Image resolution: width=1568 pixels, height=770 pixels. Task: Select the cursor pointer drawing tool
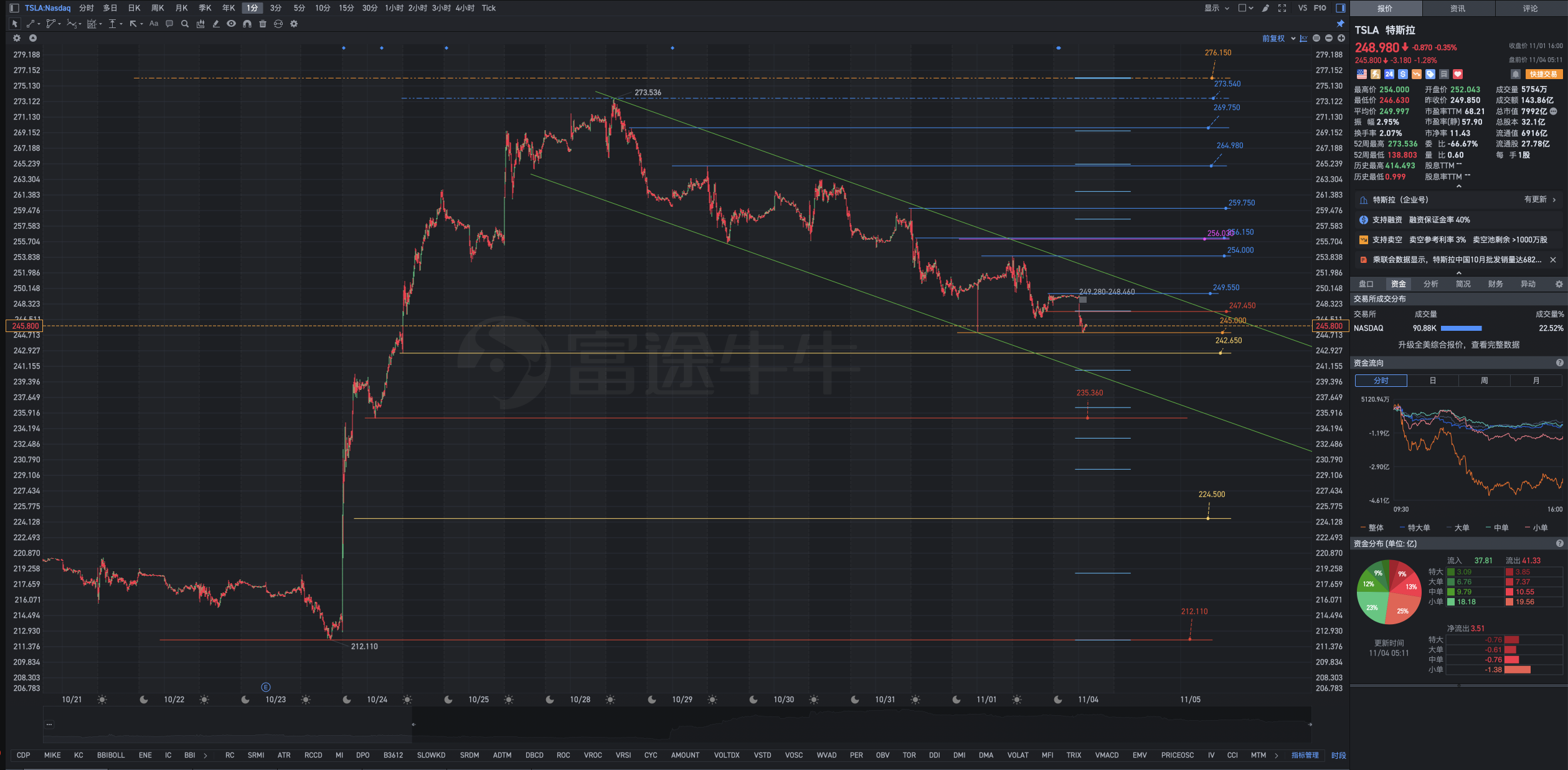point(14,24)
